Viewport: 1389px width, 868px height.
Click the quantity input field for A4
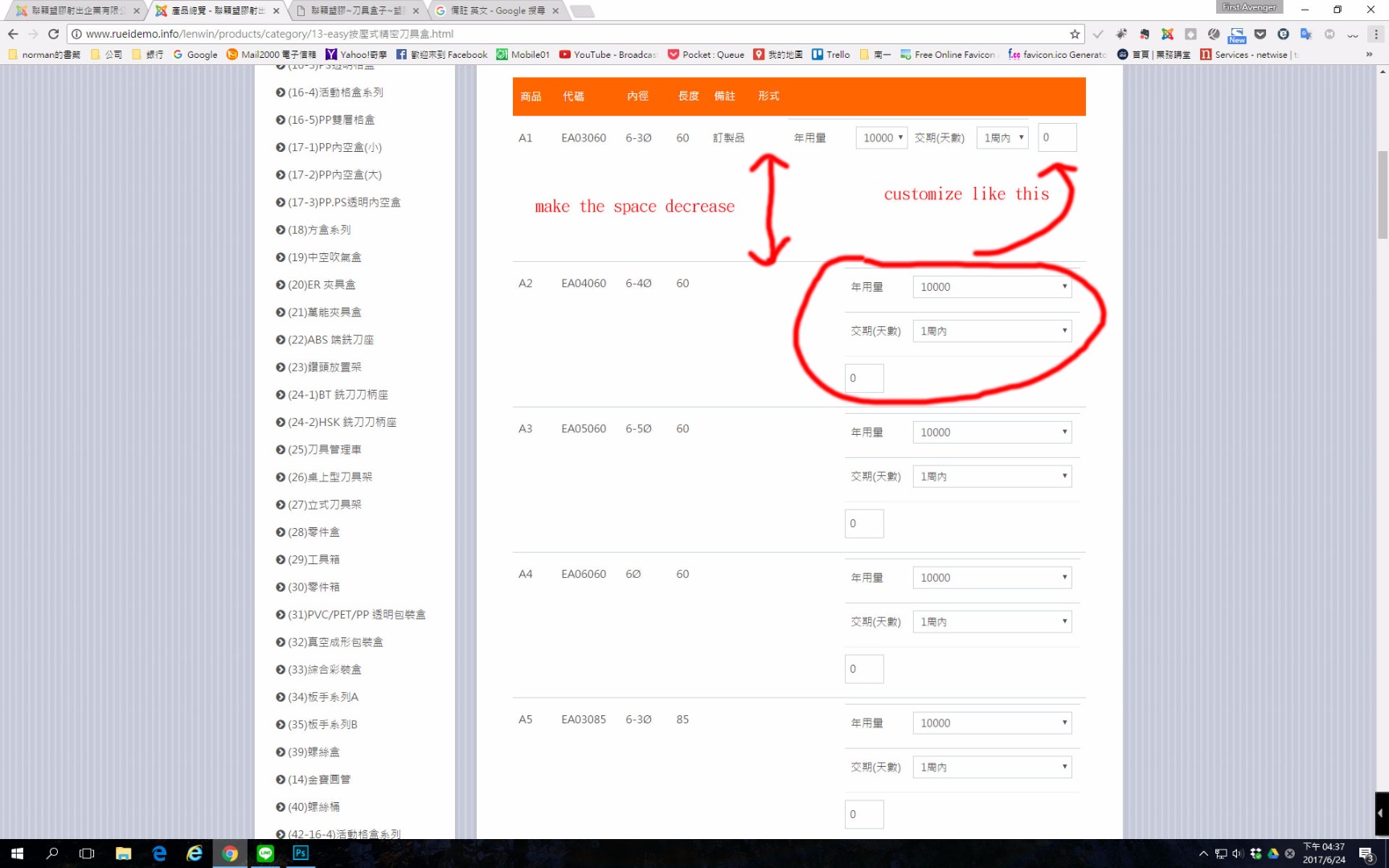click(x=864, y=669)
